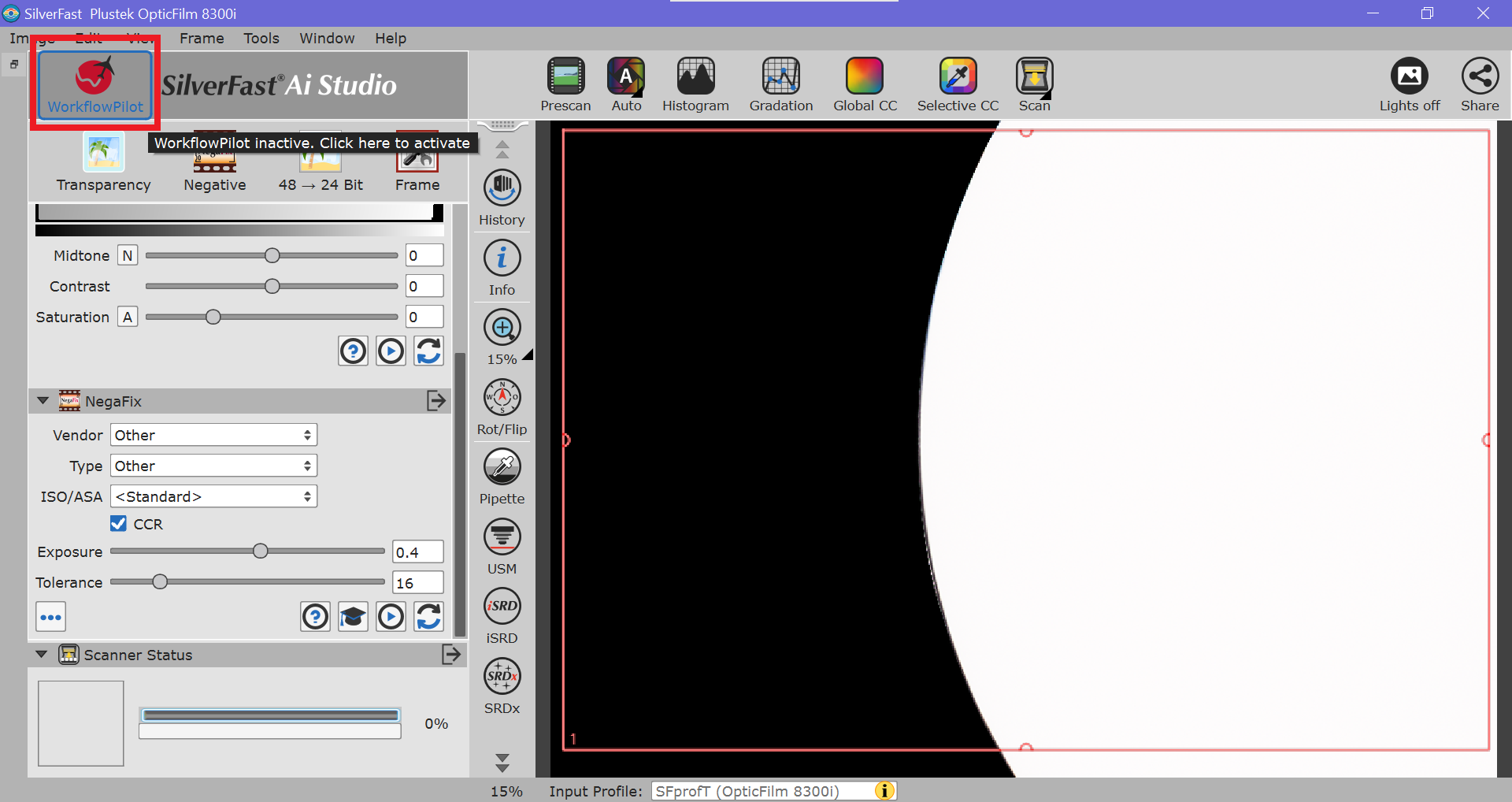
Task: Open zoom level options triangle
Action: click(x=528, y=355)
